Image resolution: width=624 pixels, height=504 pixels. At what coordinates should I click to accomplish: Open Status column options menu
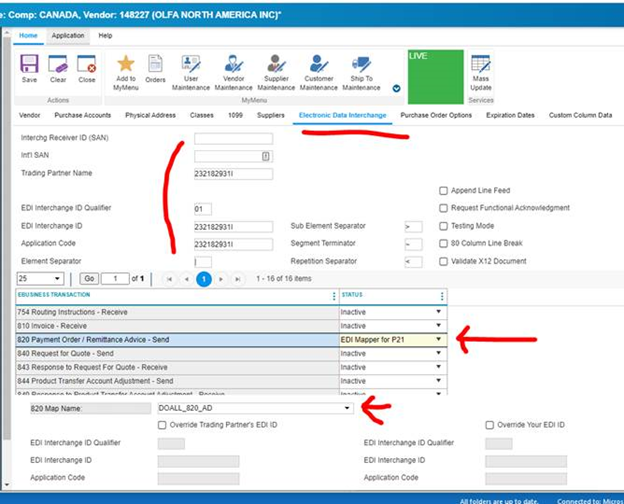[x=441, y=296]
